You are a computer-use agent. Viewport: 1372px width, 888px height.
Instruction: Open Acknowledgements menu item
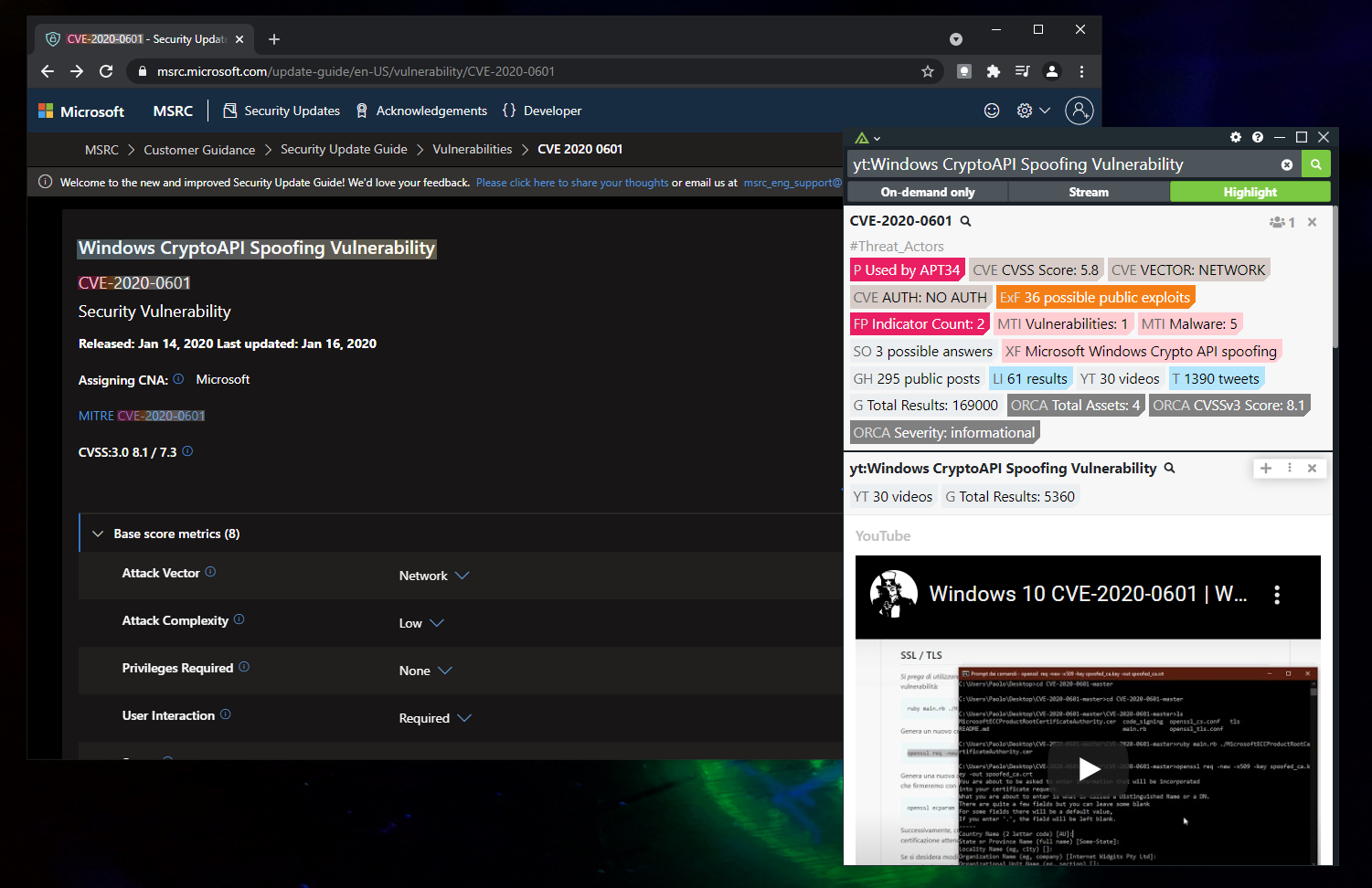[x=421, y=111]
